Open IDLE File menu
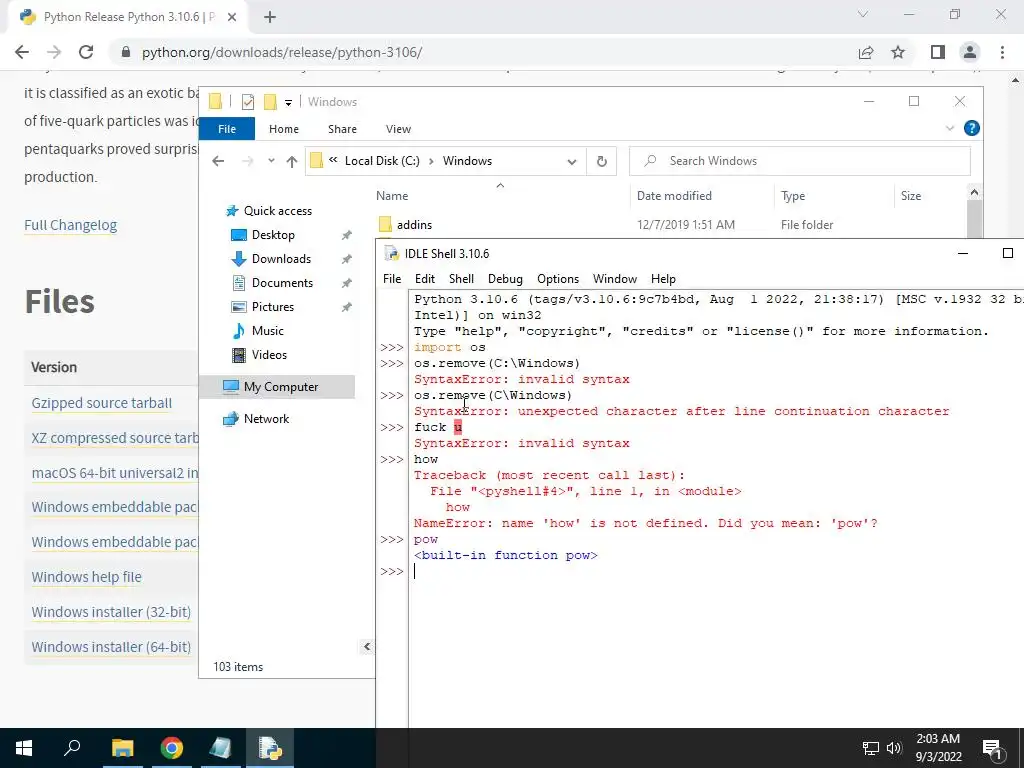The height and width of the screenshot is (768, 1024). [392, 279]
